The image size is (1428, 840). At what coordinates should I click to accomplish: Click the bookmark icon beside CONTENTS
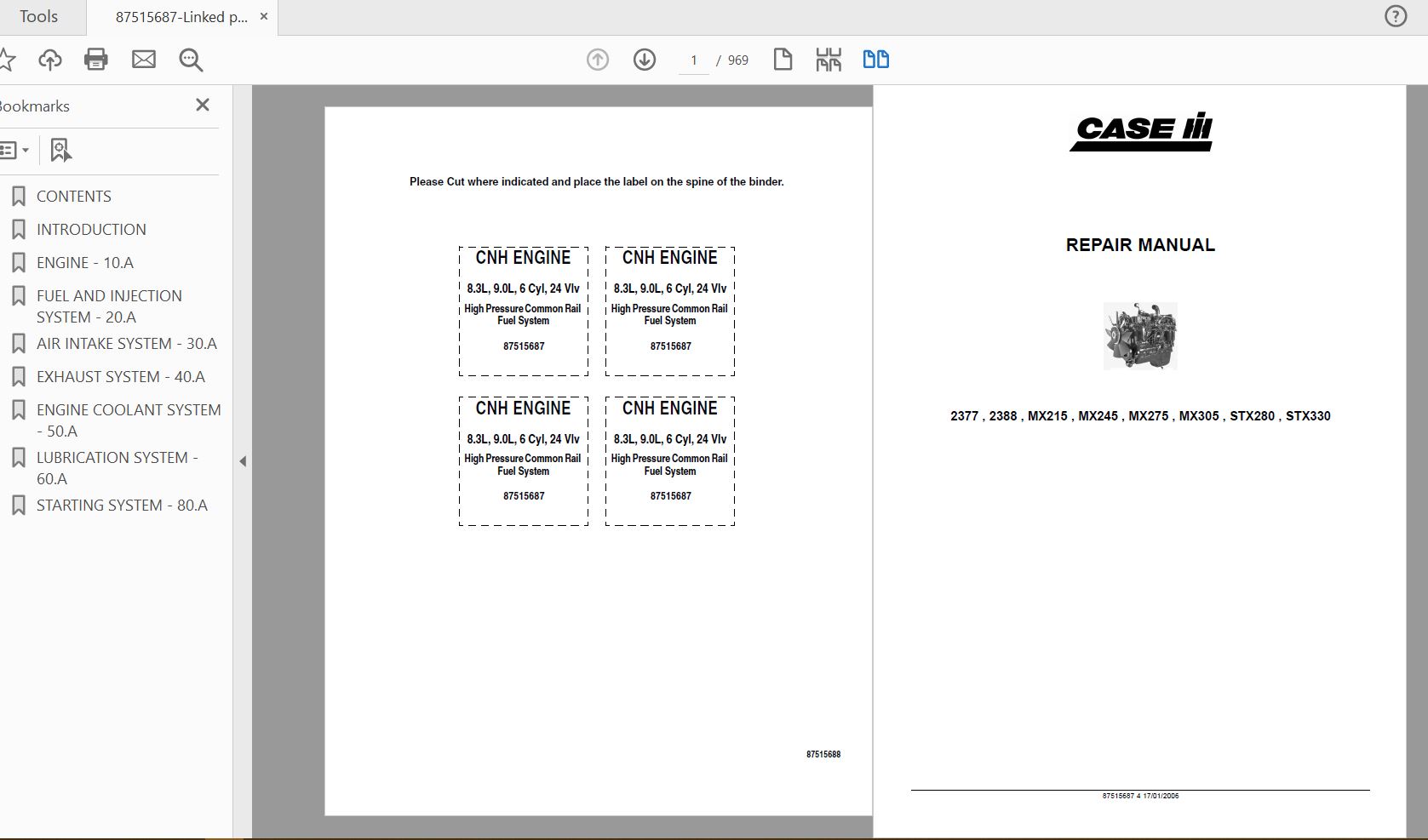(x=19, y=197)
